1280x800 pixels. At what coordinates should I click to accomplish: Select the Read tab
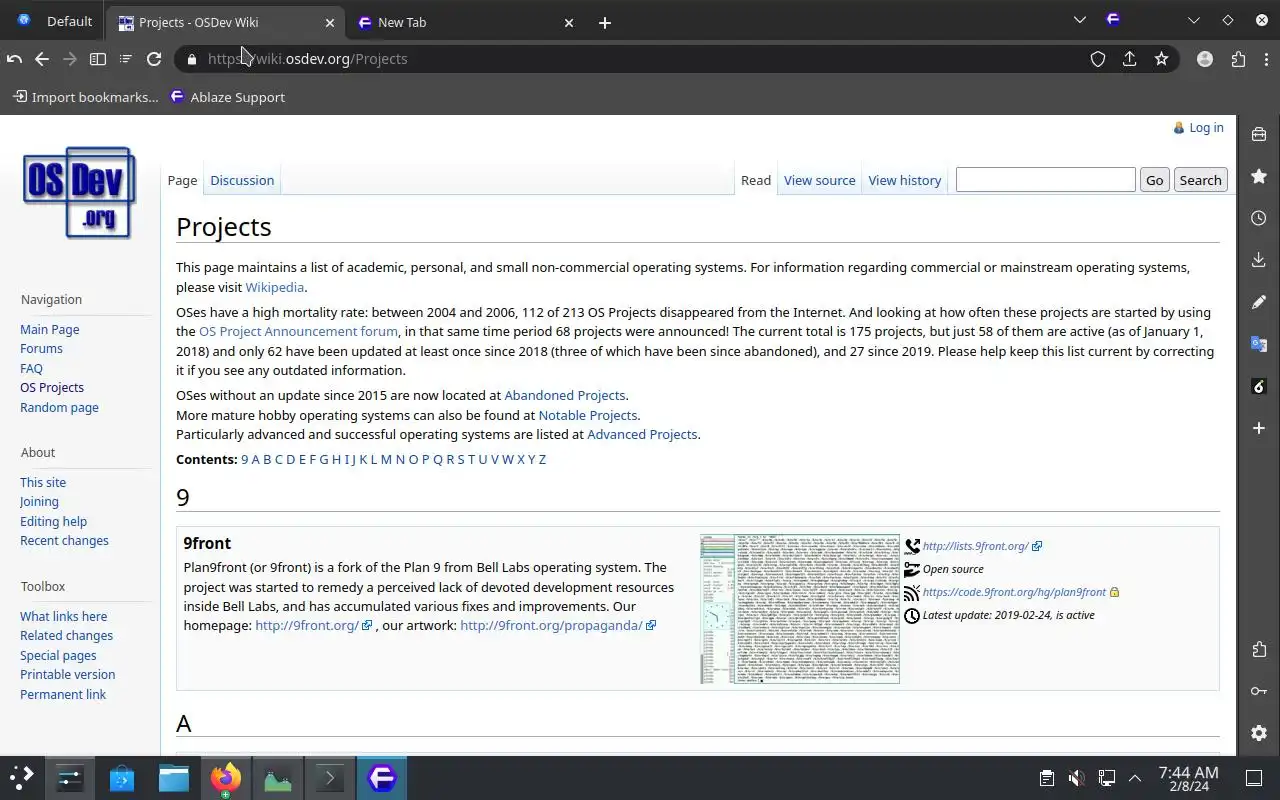click(x=756, y=180)
